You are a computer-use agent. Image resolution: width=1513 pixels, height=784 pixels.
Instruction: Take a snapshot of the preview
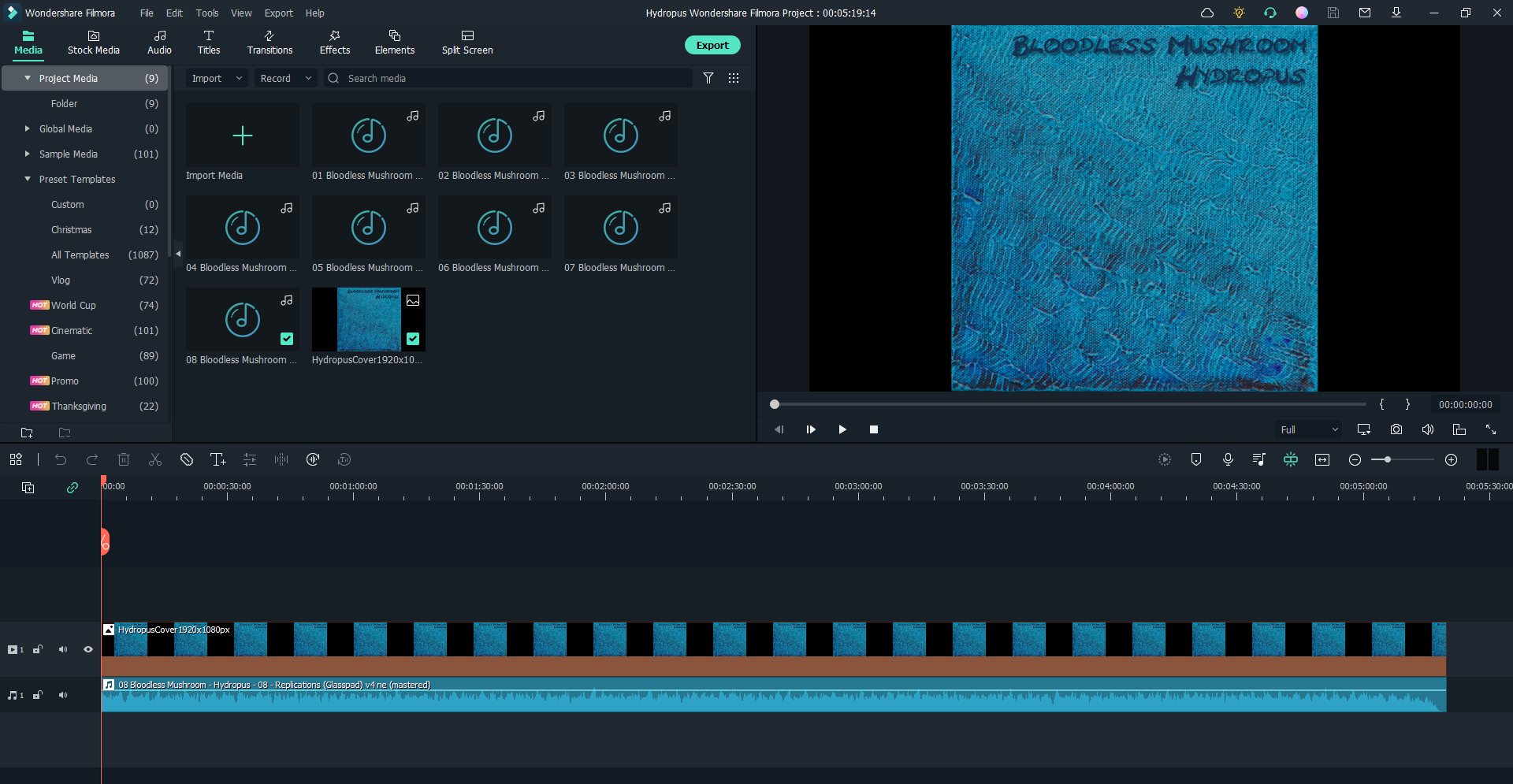coord(1396,429)
